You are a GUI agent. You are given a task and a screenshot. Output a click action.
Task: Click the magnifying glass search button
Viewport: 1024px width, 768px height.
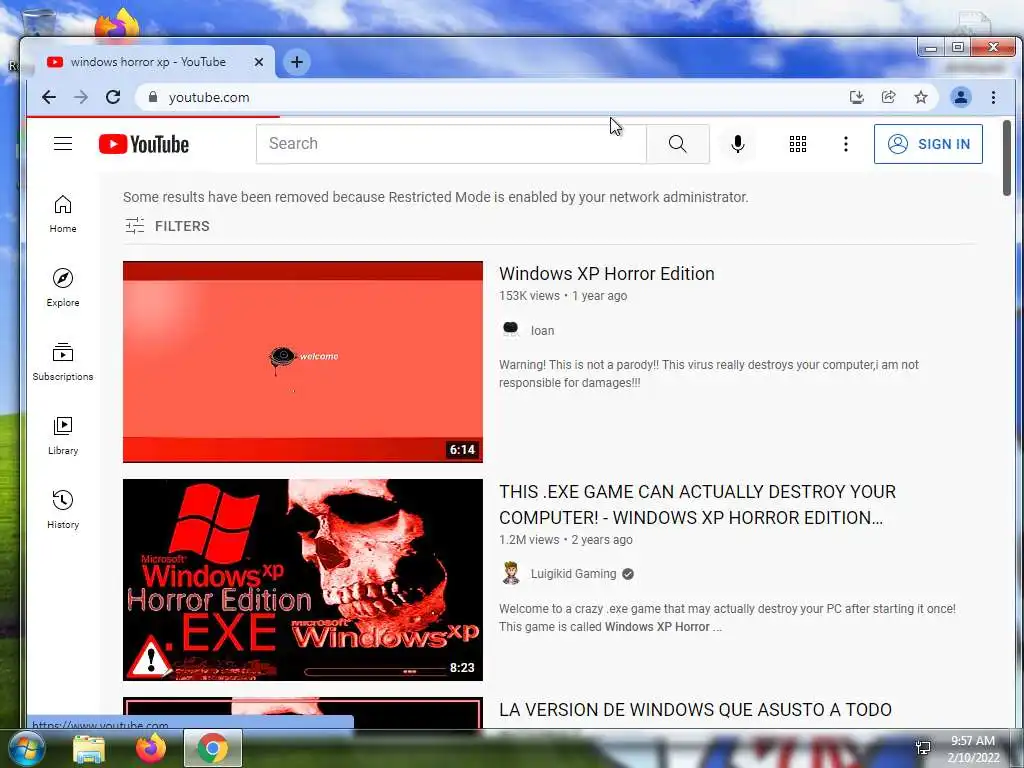[678, 144]
